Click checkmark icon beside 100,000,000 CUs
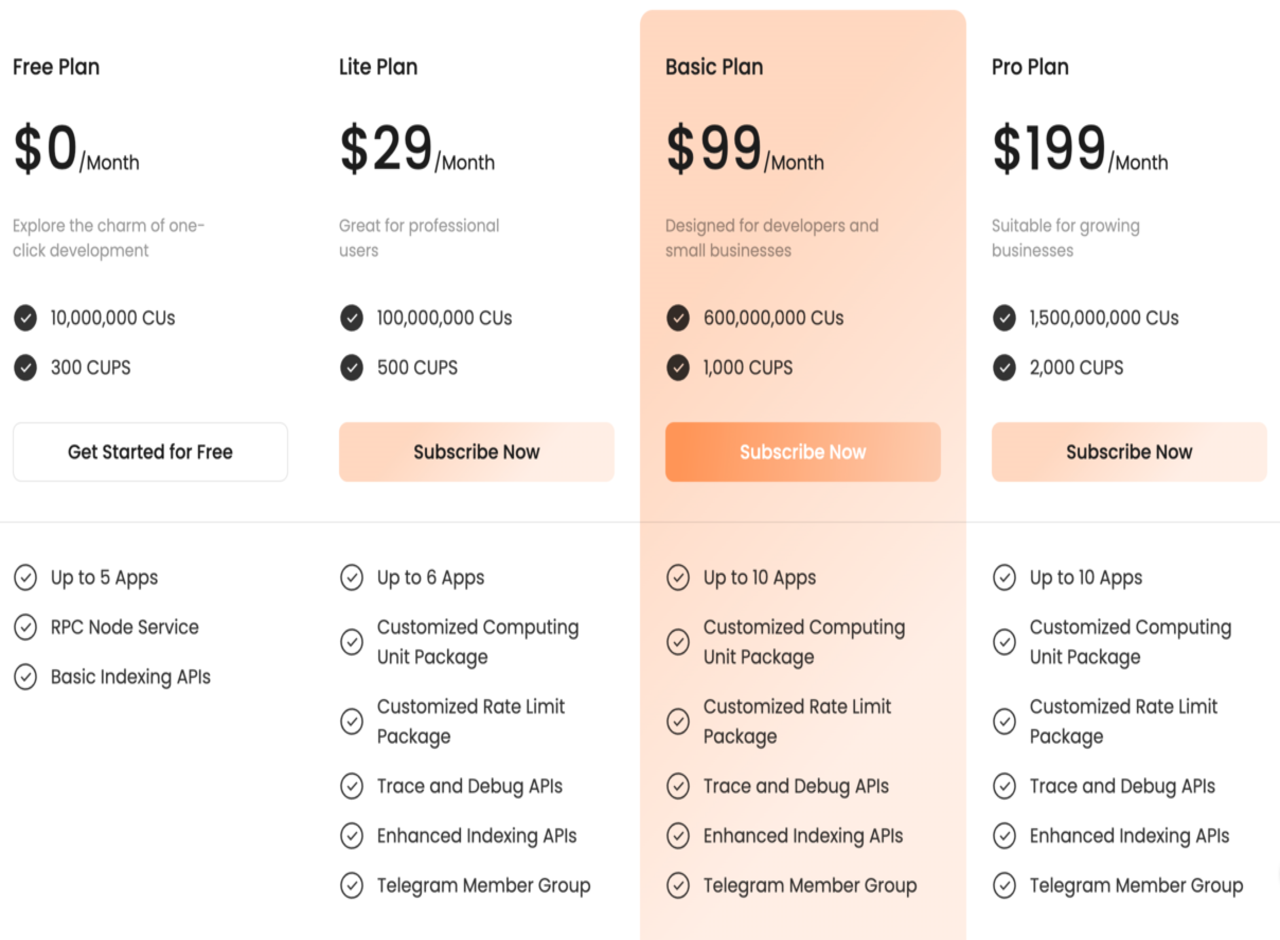The height and width of the screenshot is (940, 1280). pyautogui.click(x=351, y=318)
